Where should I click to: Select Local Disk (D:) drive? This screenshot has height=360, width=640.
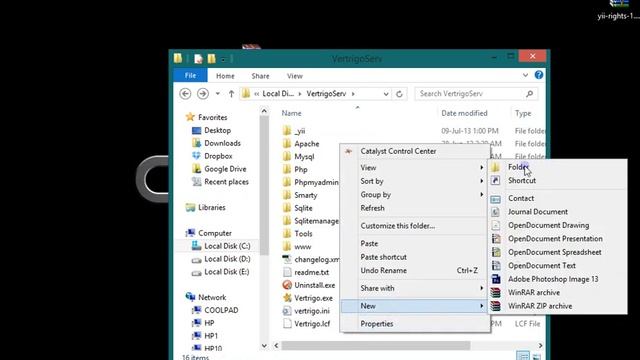pyautogui.click(x=227, y=259)
